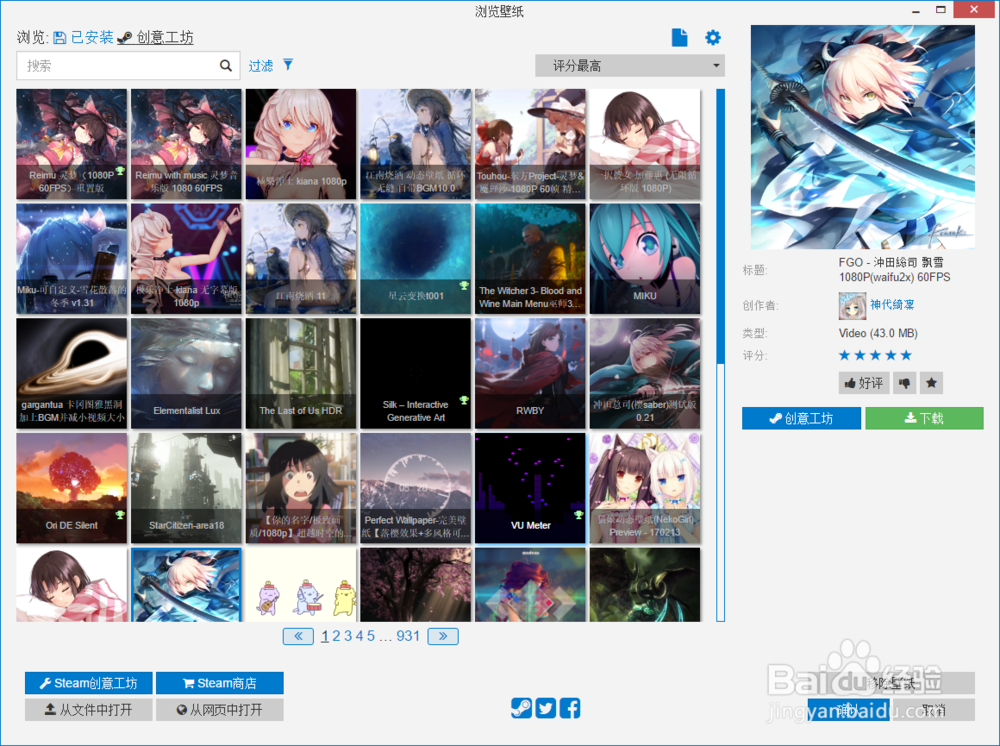
Task: Click 从文件中打开 open from file
Action: (x=89, y=710)
